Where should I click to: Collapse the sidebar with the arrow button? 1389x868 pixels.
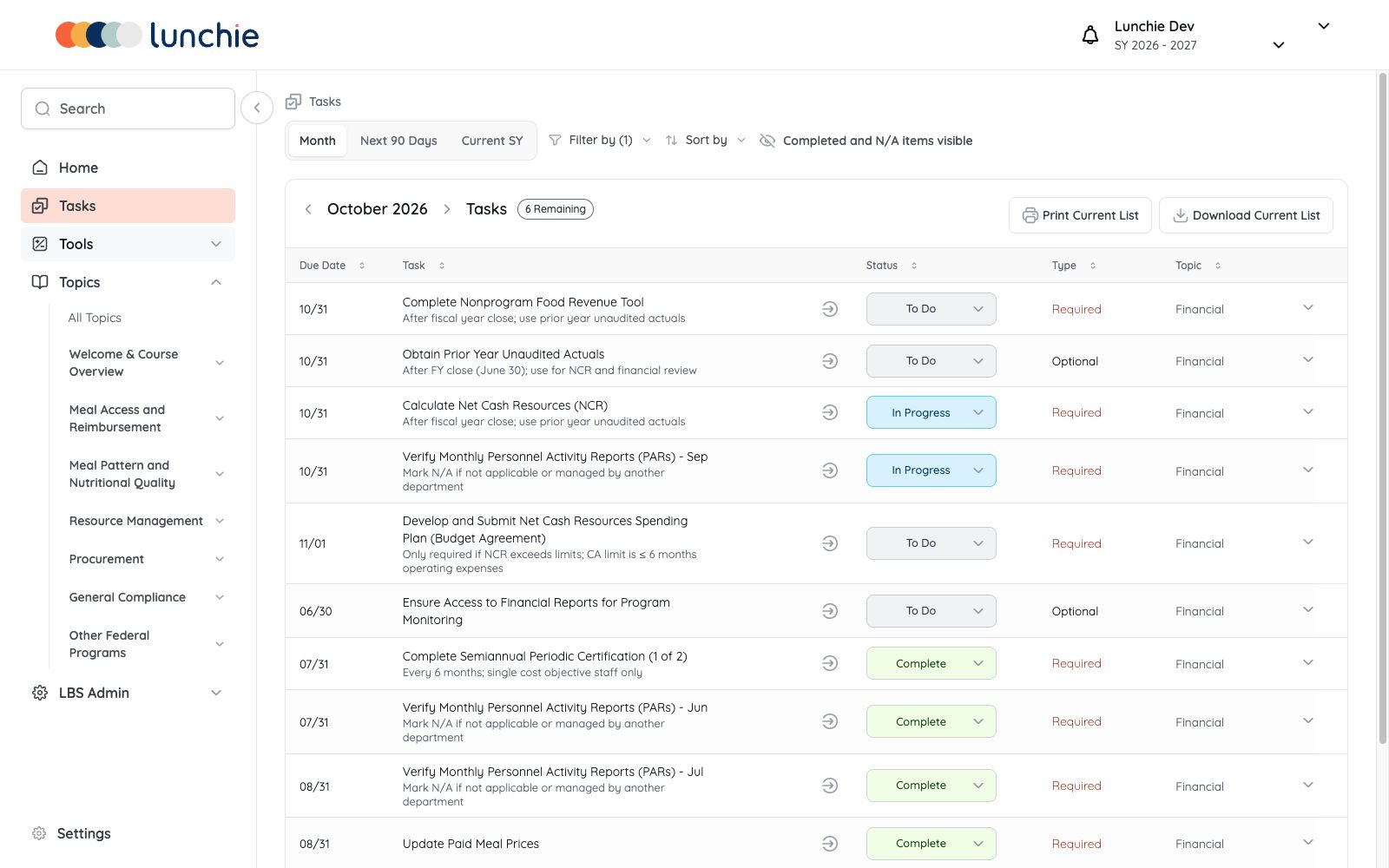pos(257,108)
